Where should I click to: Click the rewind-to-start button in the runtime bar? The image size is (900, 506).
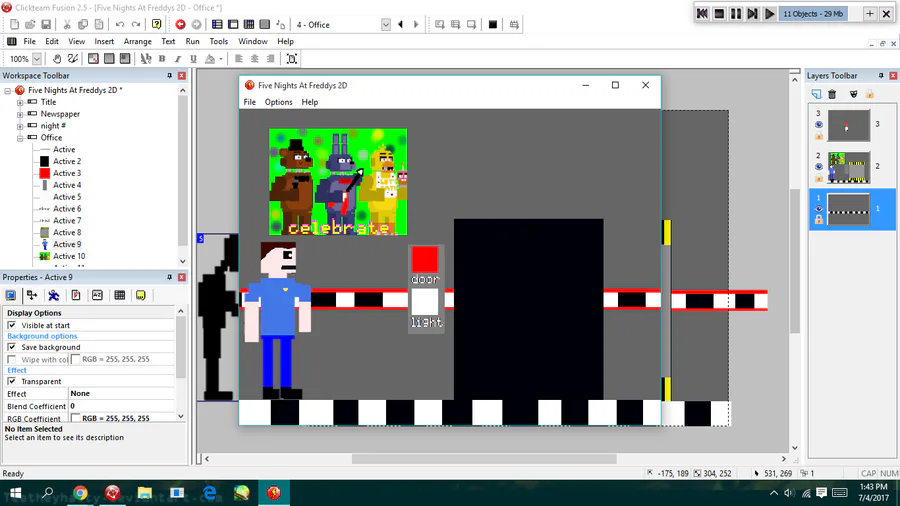coord(702,14)
